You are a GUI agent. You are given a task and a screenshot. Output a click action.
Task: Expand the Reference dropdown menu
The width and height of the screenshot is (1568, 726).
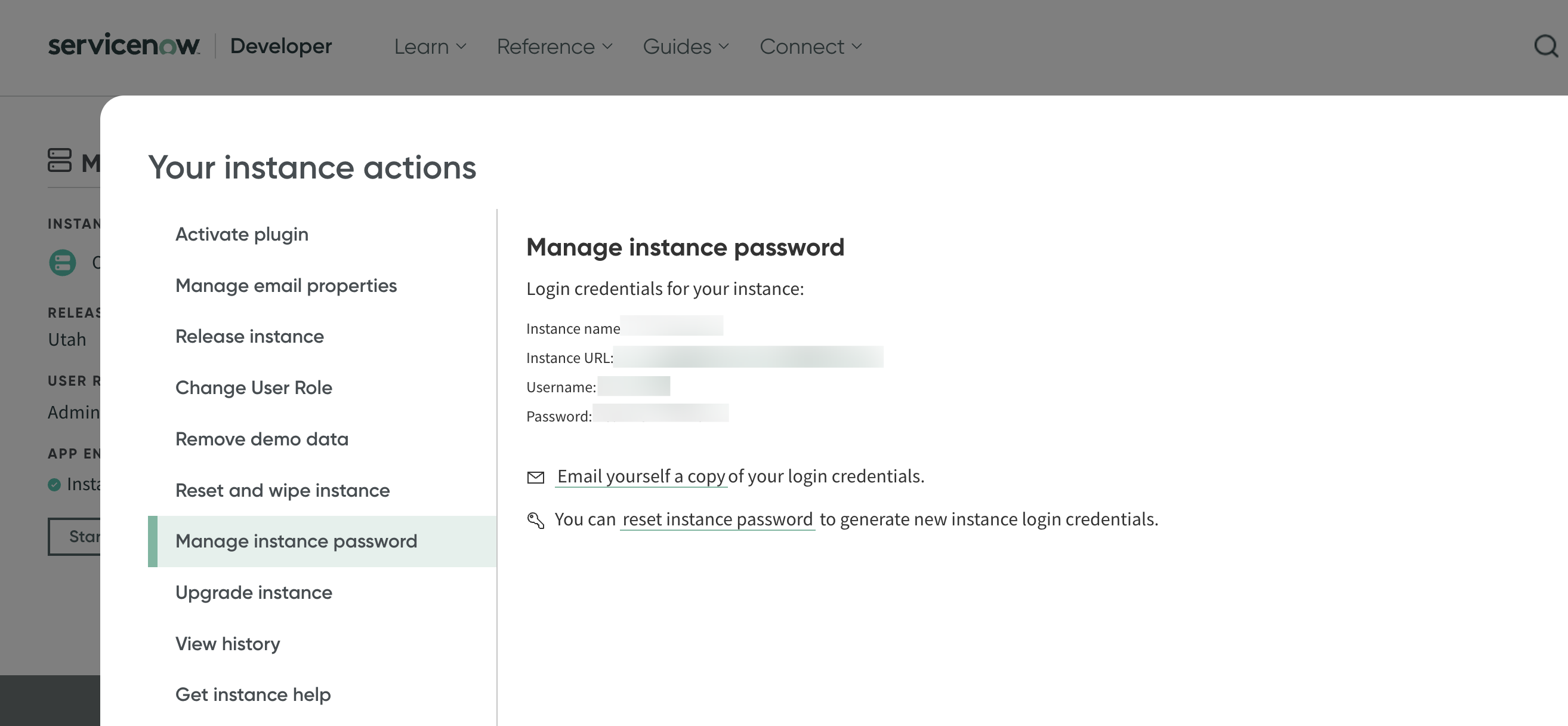554,47
